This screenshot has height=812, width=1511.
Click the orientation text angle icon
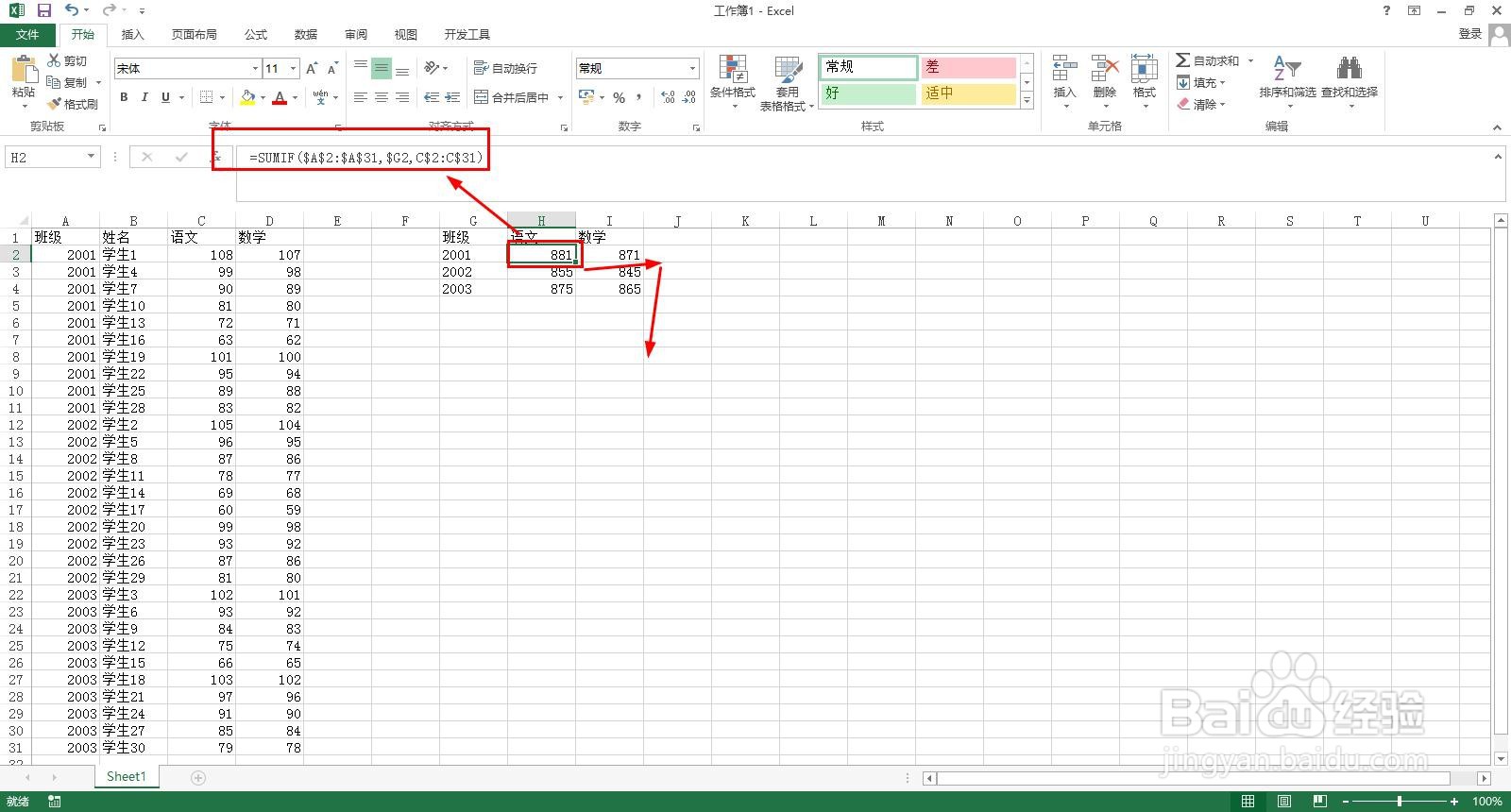point(432,68)
